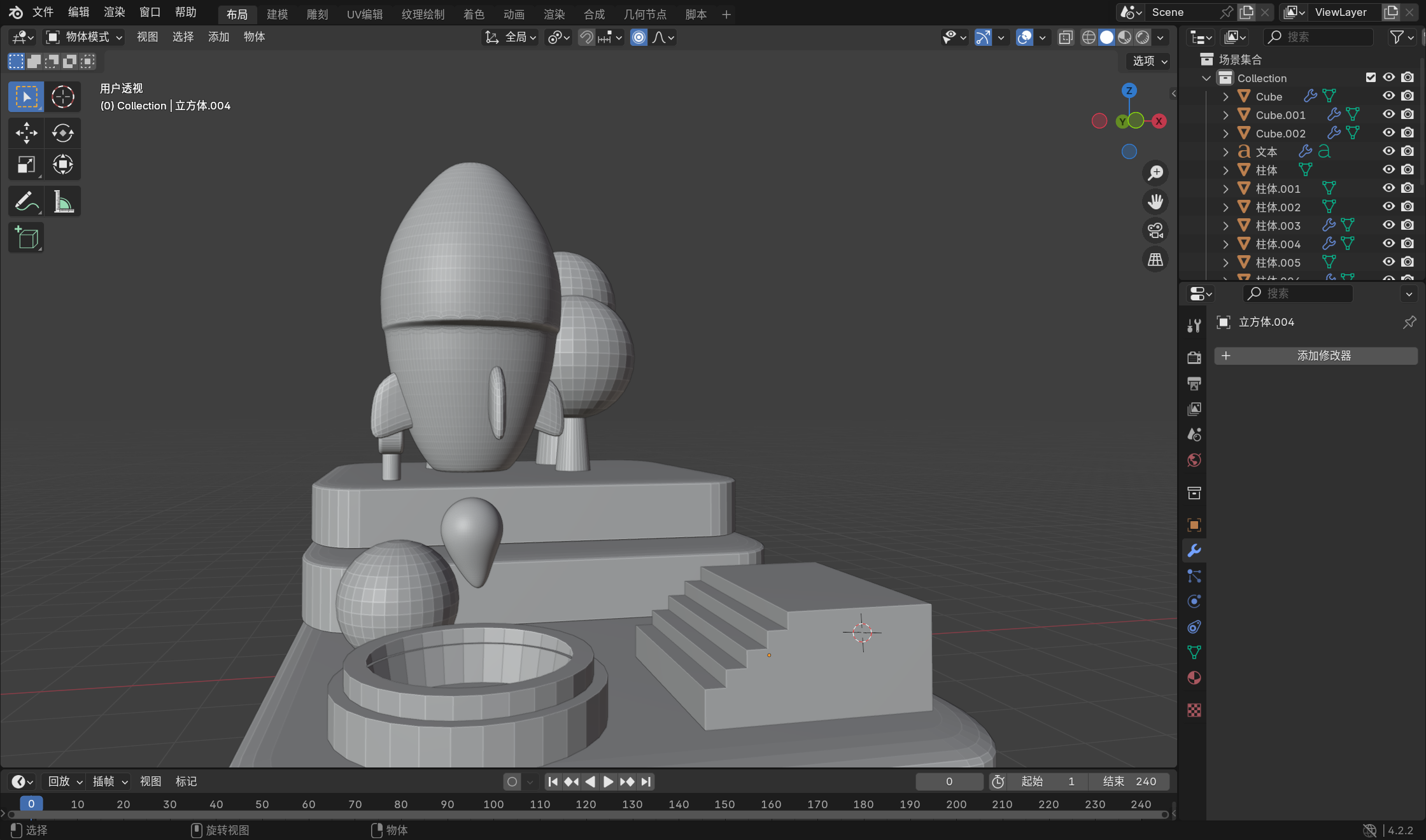Viewport: 1426px width, 840px height.
Task: Switch to the 建模 workspace tab
Action: [277, 14]
